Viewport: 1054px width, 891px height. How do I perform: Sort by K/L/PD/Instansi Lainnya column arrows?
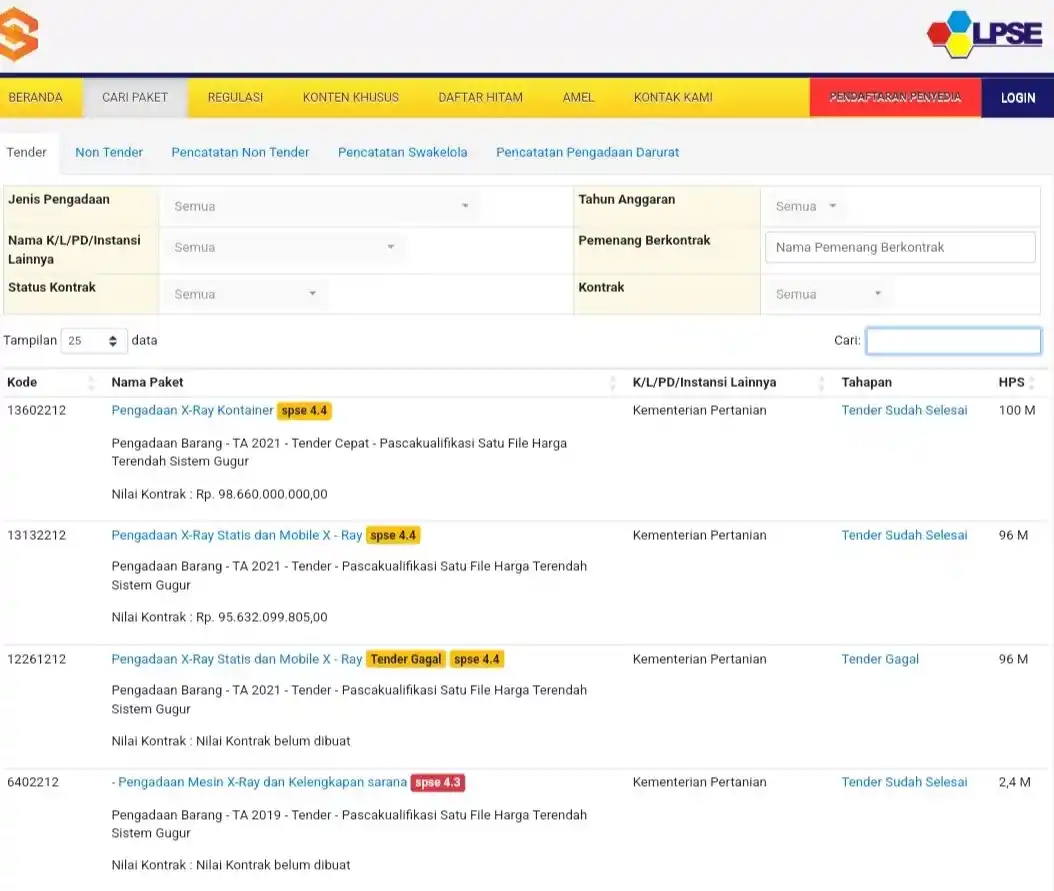[821, 383]
